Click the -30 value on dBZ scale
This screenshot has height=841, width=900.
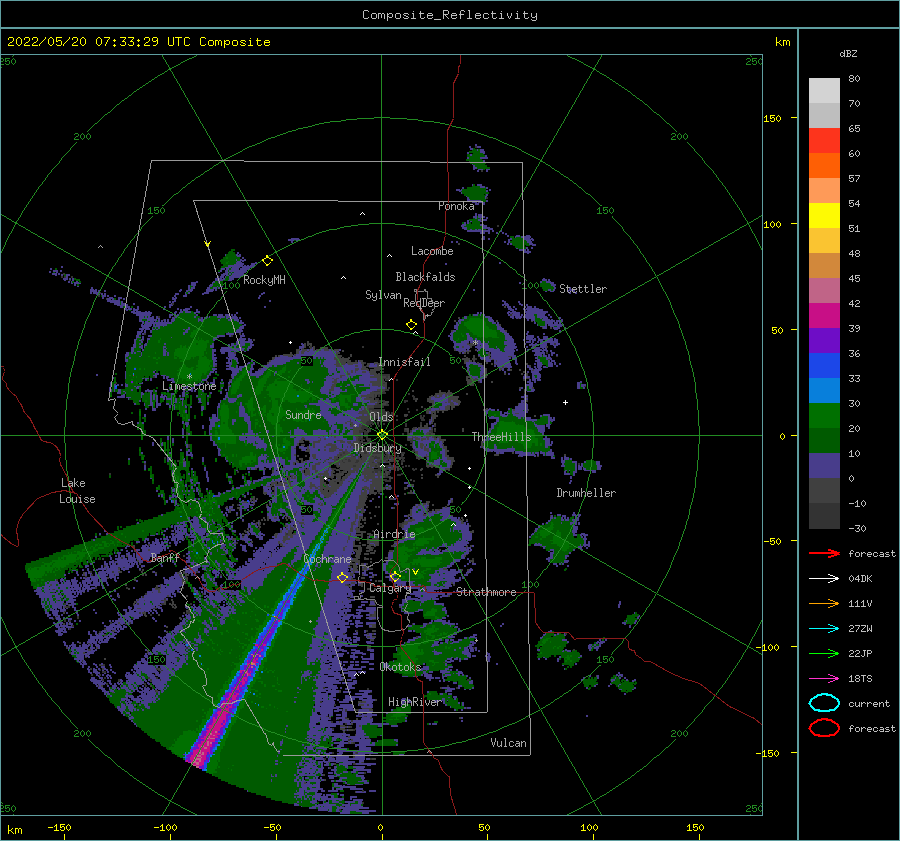click(x=857, y=528)
